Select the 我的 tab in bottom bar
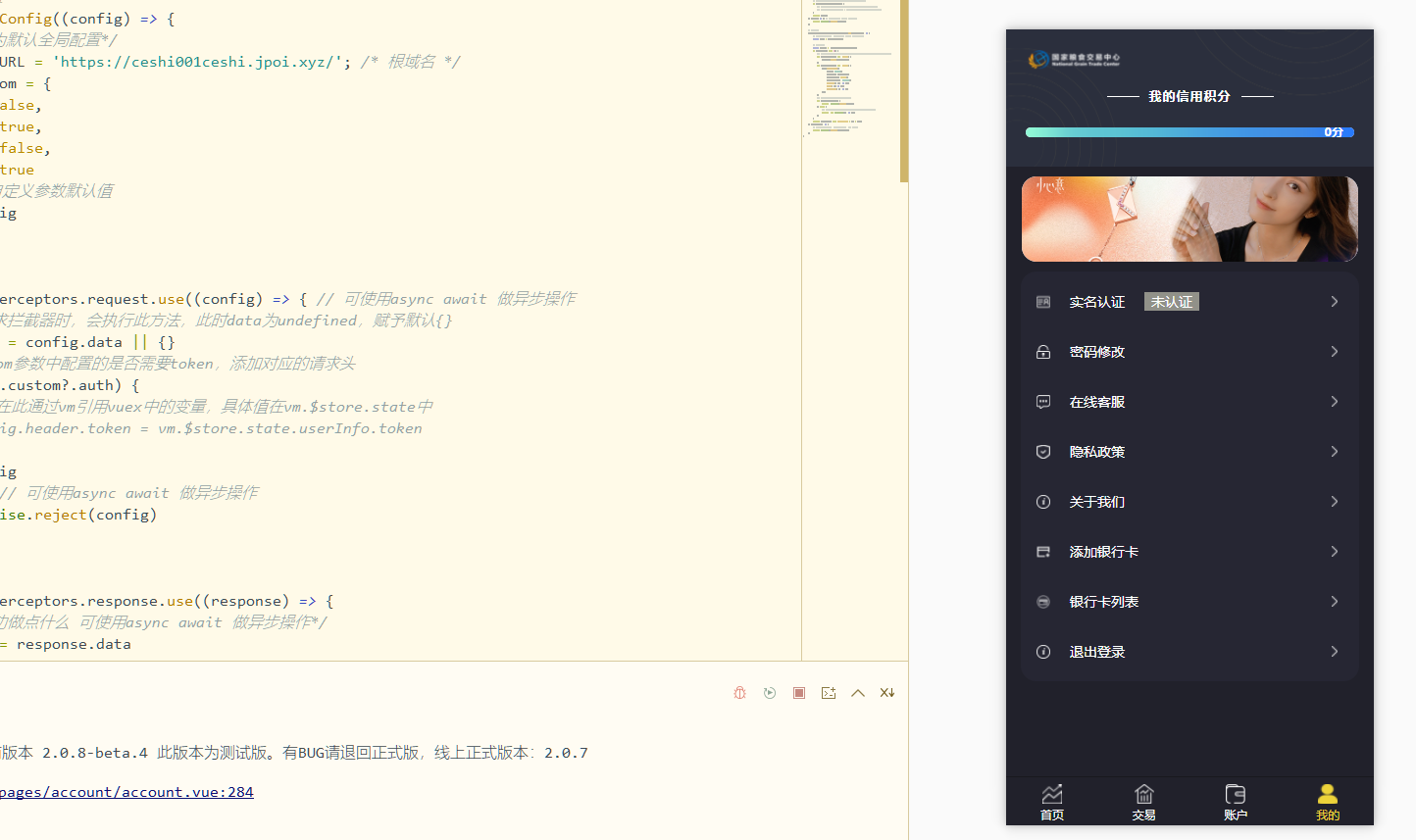The image size is (1416, 840). click(1328, 802)
